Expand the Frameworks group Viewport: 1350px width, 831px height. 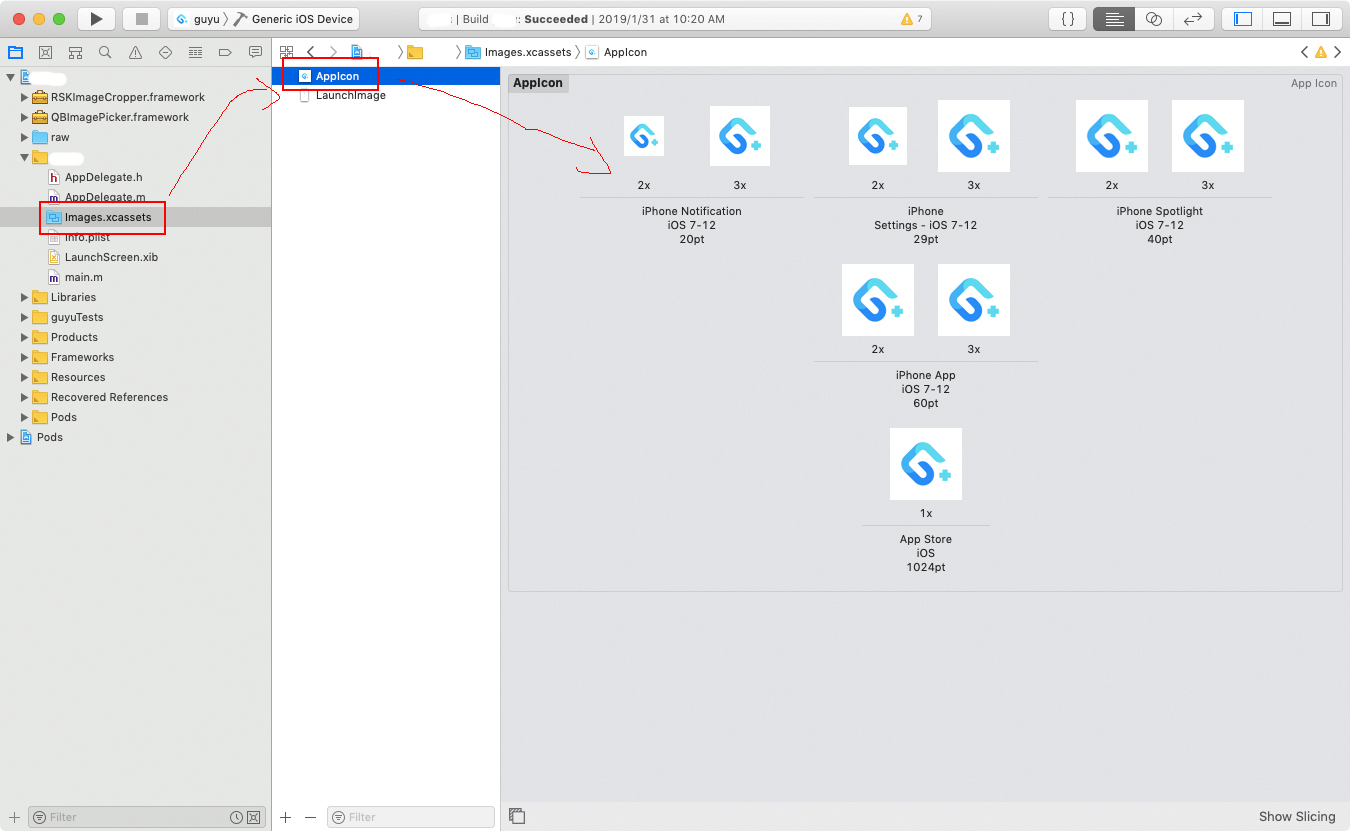tap(25, 357)
